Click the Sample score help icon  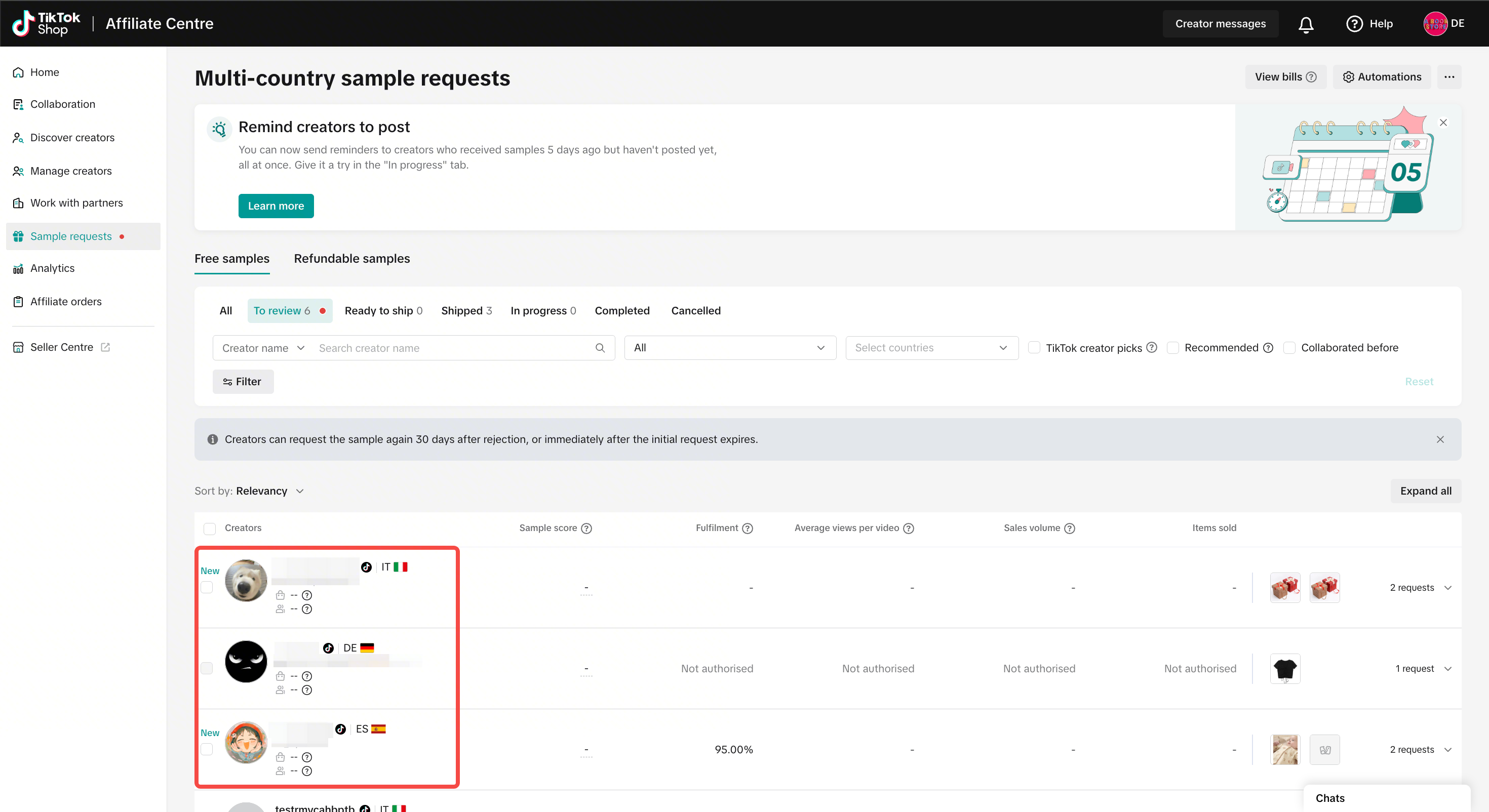coord(586,528)
